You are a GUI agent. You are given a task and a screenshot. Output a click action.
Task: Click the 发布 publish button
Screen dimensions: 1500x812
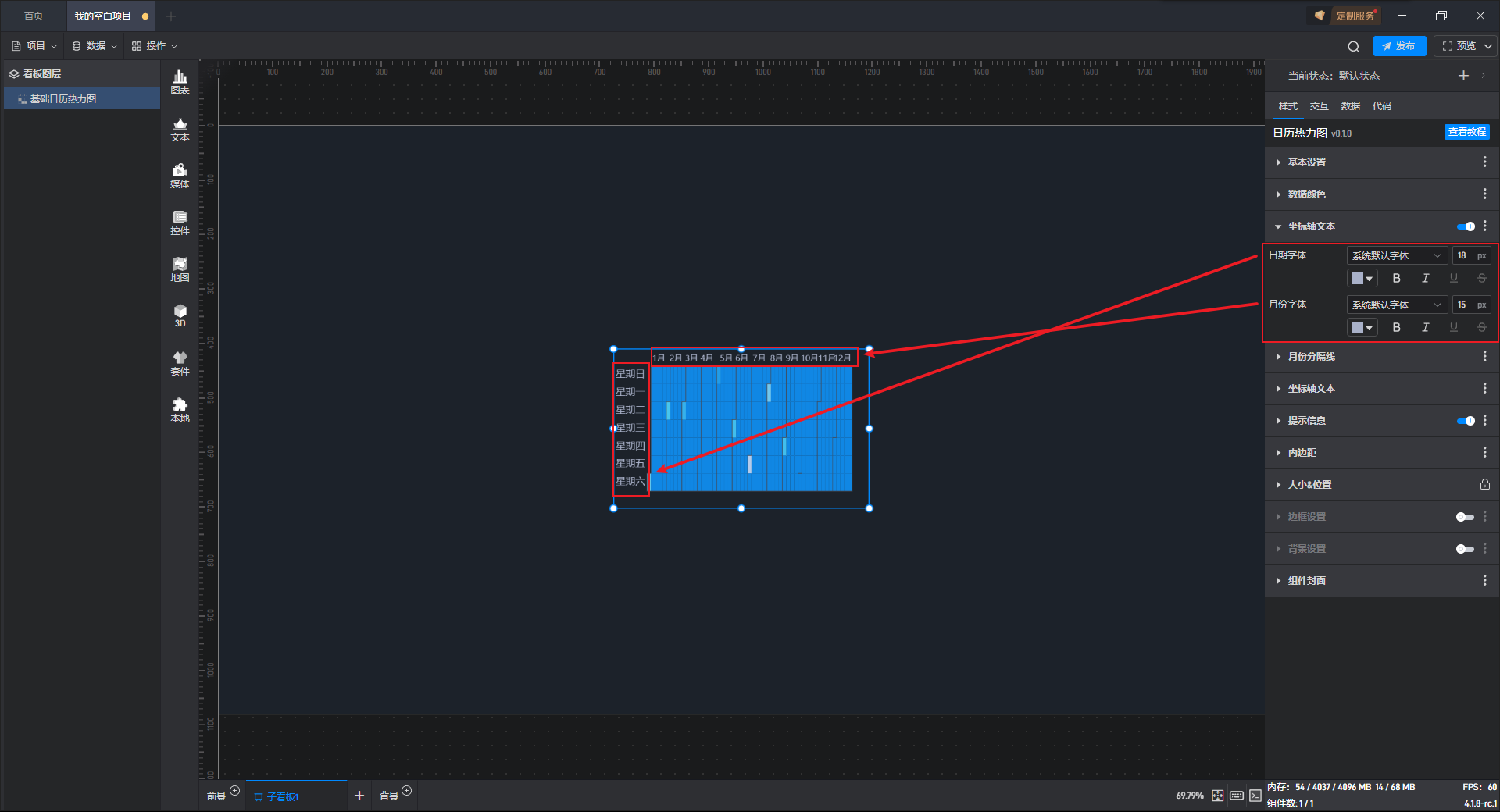coord(1399,46)
